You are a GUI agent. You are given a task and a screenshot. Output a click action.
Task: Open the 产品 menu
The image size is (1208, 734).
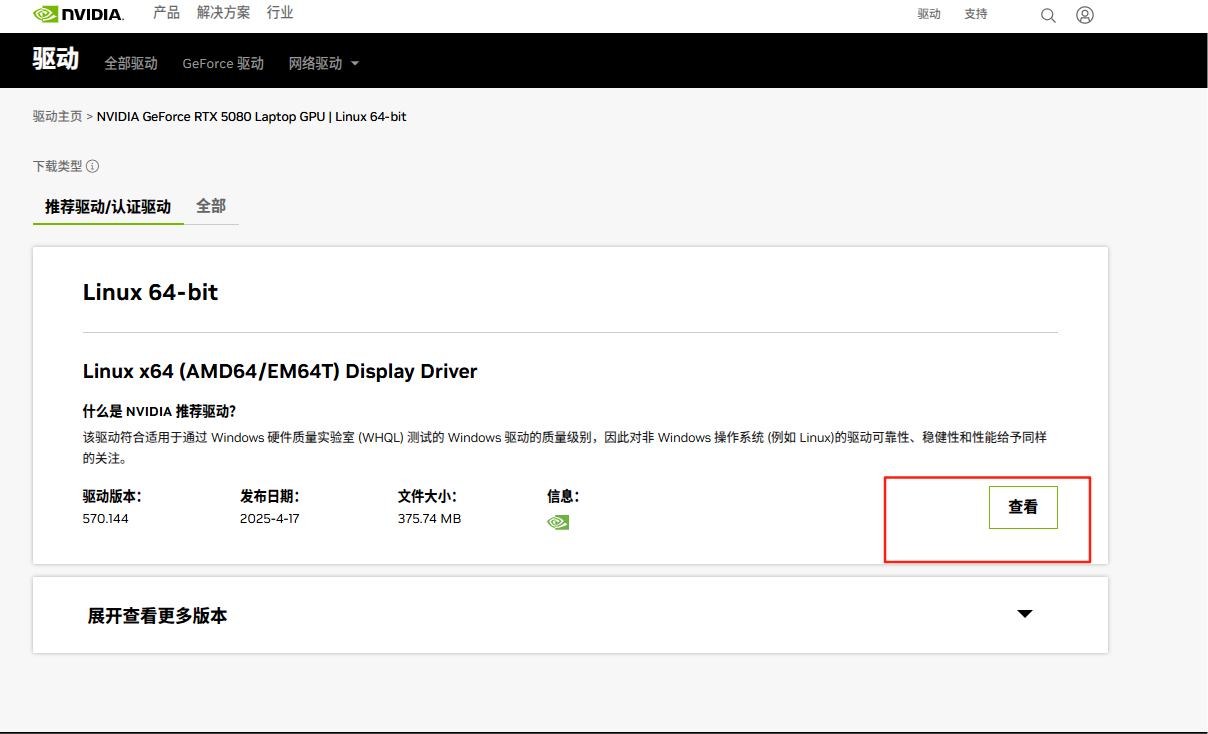(x=166, y=13)
